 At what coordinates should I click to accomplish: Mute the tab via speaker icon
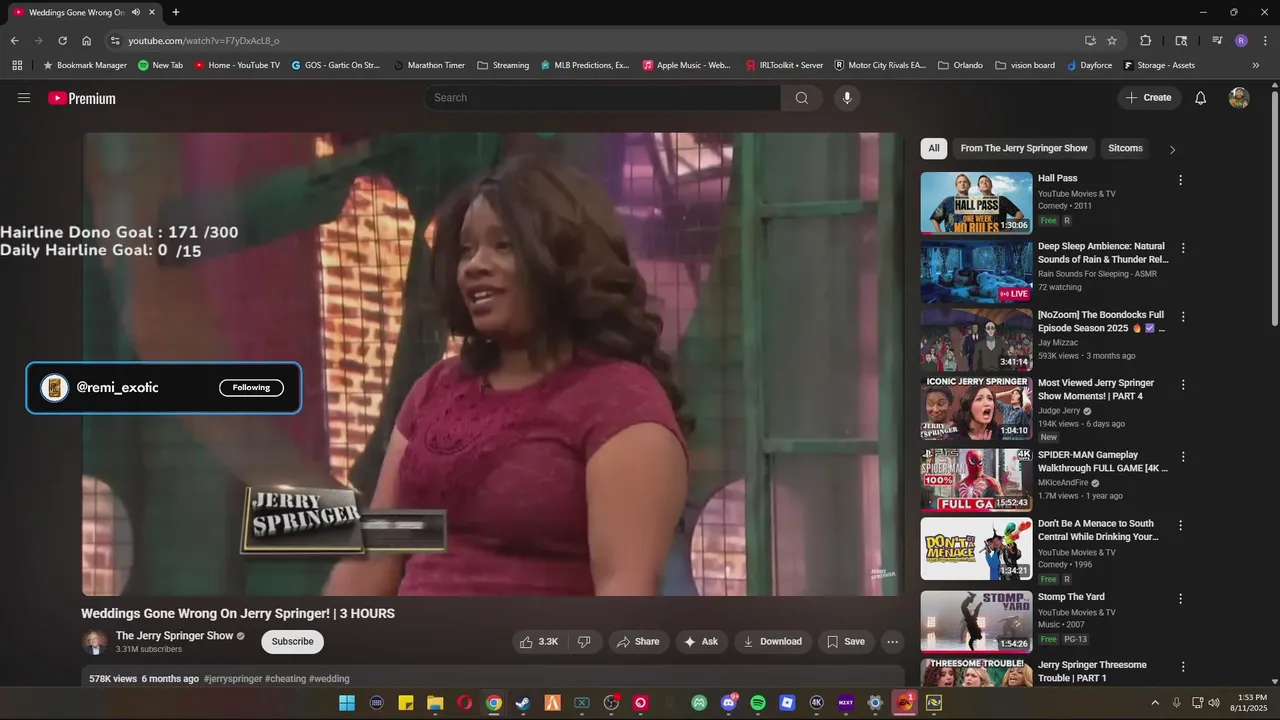pyautogui.click(x=135, y=12)
